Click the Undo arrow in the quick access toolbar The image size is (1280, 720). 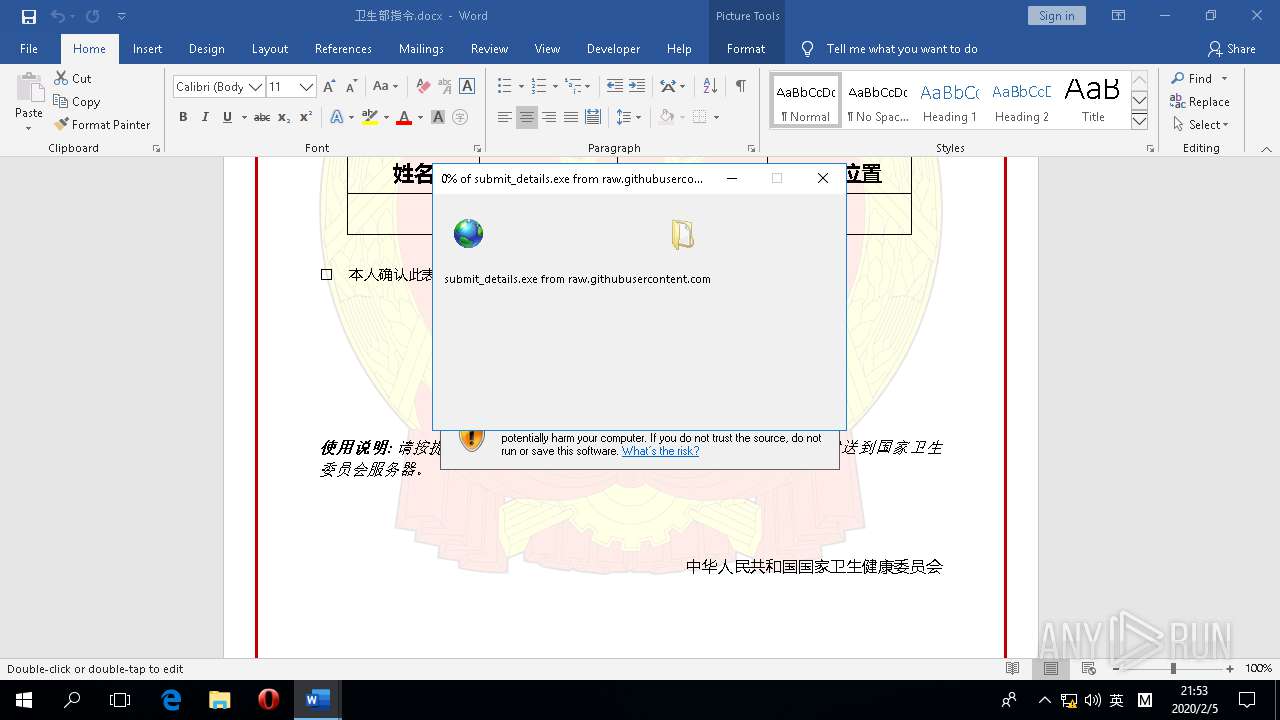point(57,16)
